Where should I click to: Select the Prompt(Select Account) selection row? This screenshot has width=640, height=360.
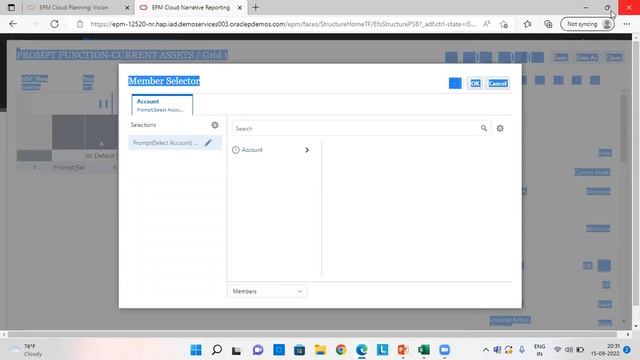[175, 142]
